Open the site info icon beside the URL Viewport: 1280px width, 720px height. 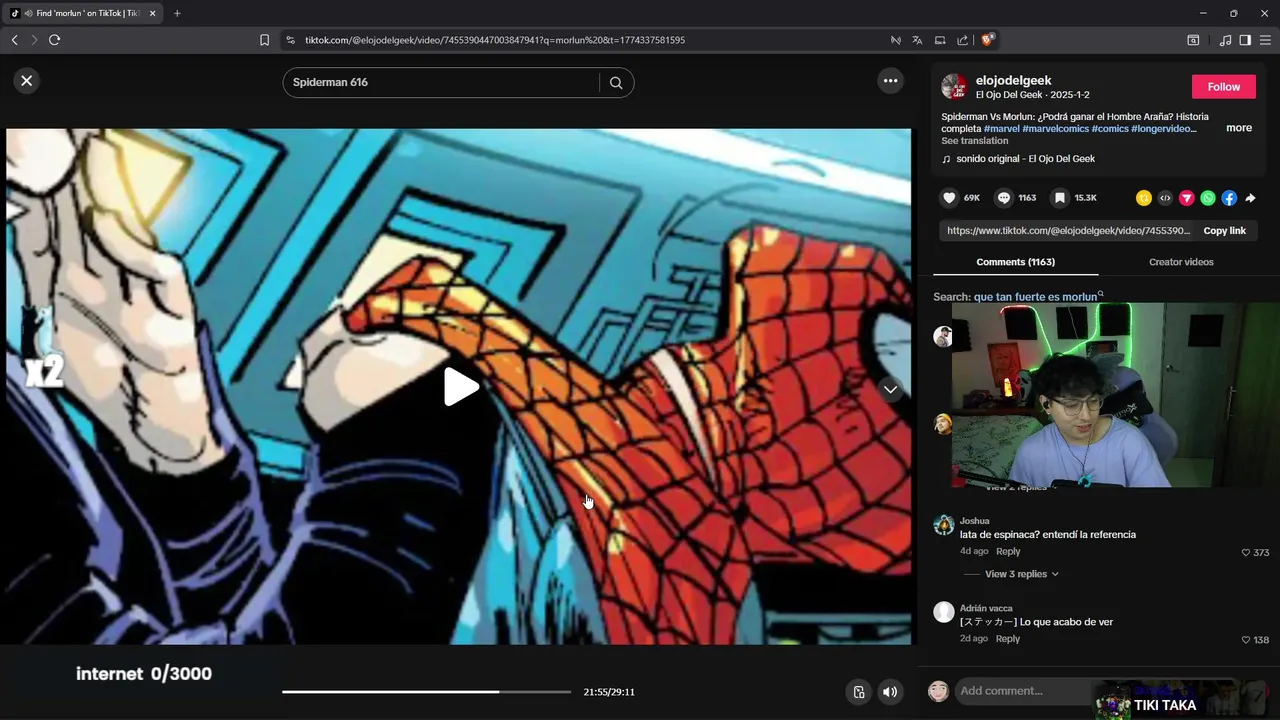click(x=290, y=40)
